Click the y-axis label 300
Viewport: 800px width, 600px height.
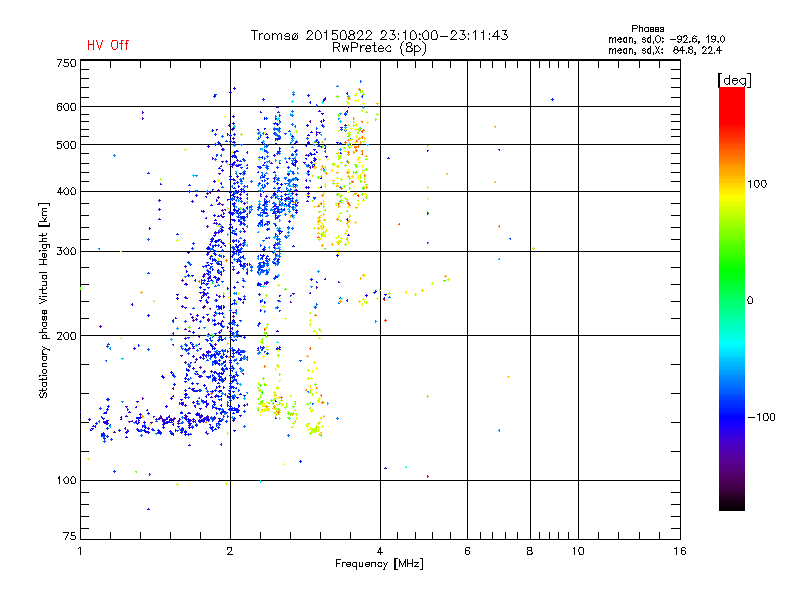point(67,251)
